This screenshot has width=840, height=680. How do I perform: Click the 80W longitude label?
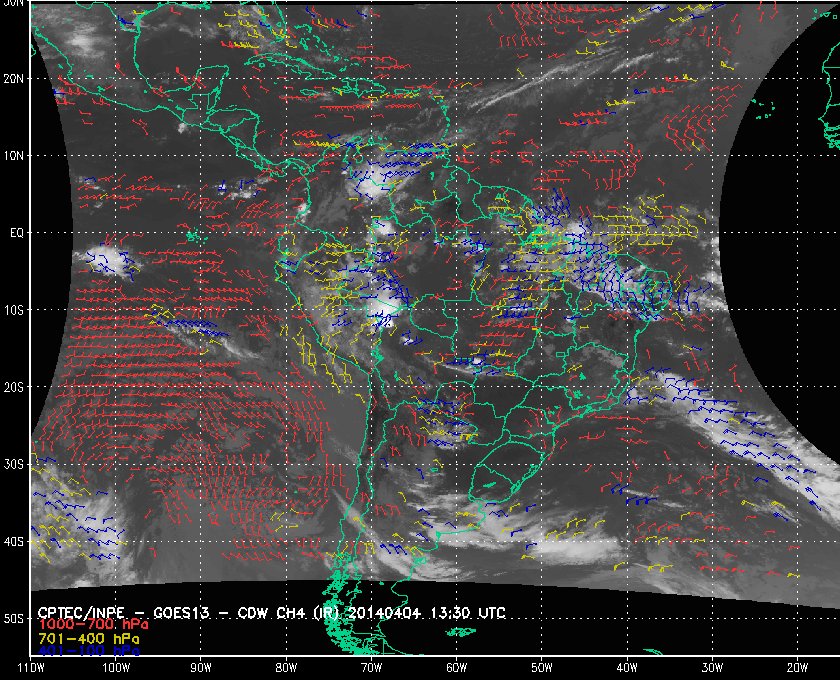286,668
